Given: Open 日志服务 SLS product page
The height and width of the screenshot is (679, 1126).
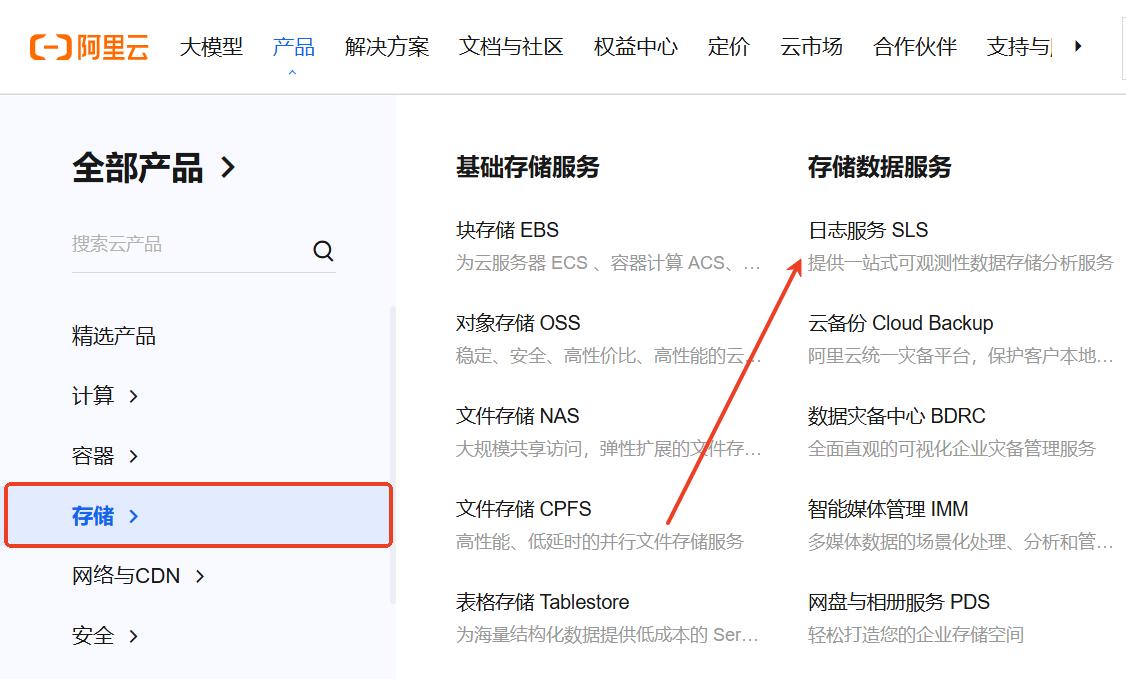Looking at the screenshot, I should (x=869, y=229).
